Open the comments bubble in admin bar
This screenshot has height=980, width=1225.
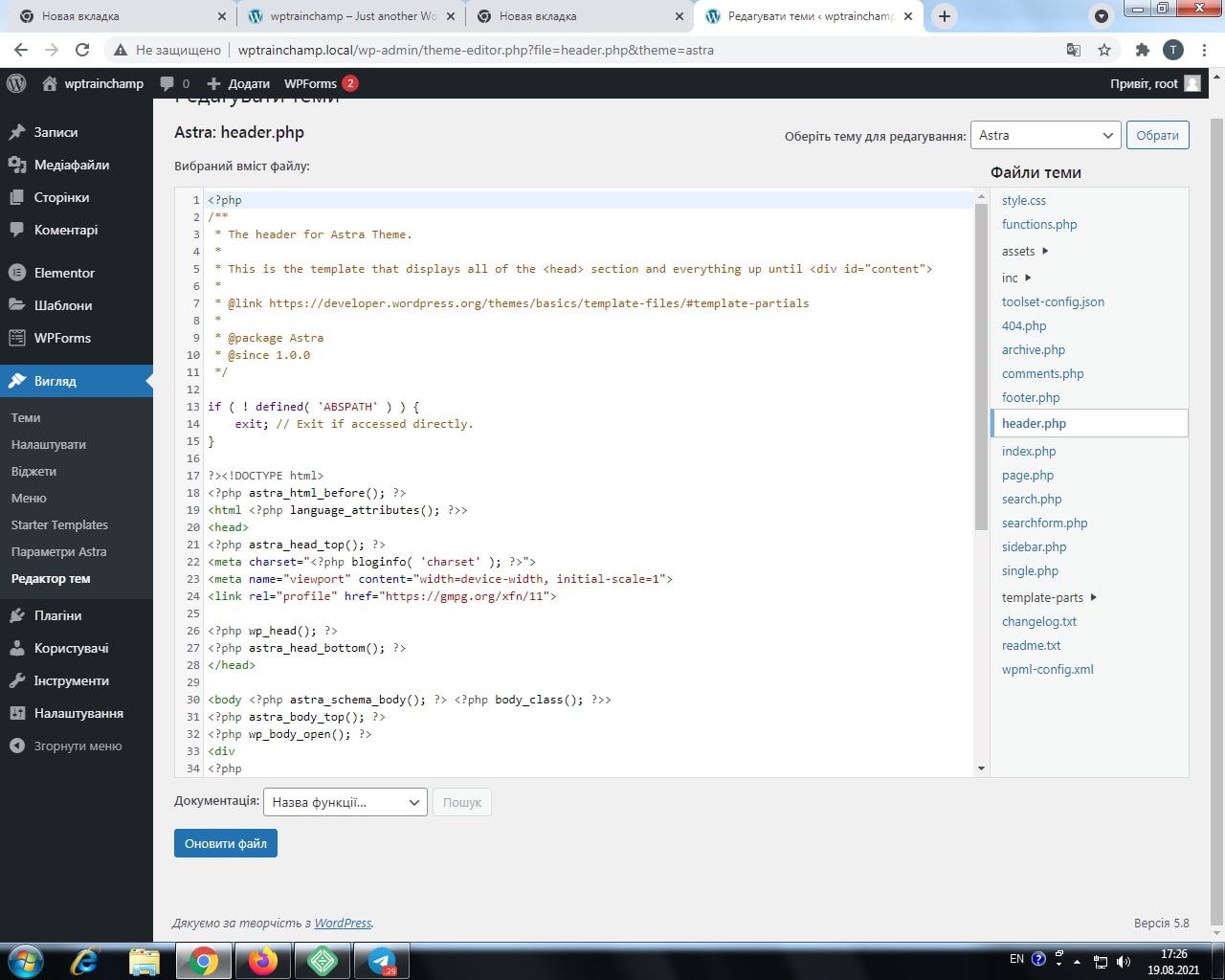coord(175,83)
